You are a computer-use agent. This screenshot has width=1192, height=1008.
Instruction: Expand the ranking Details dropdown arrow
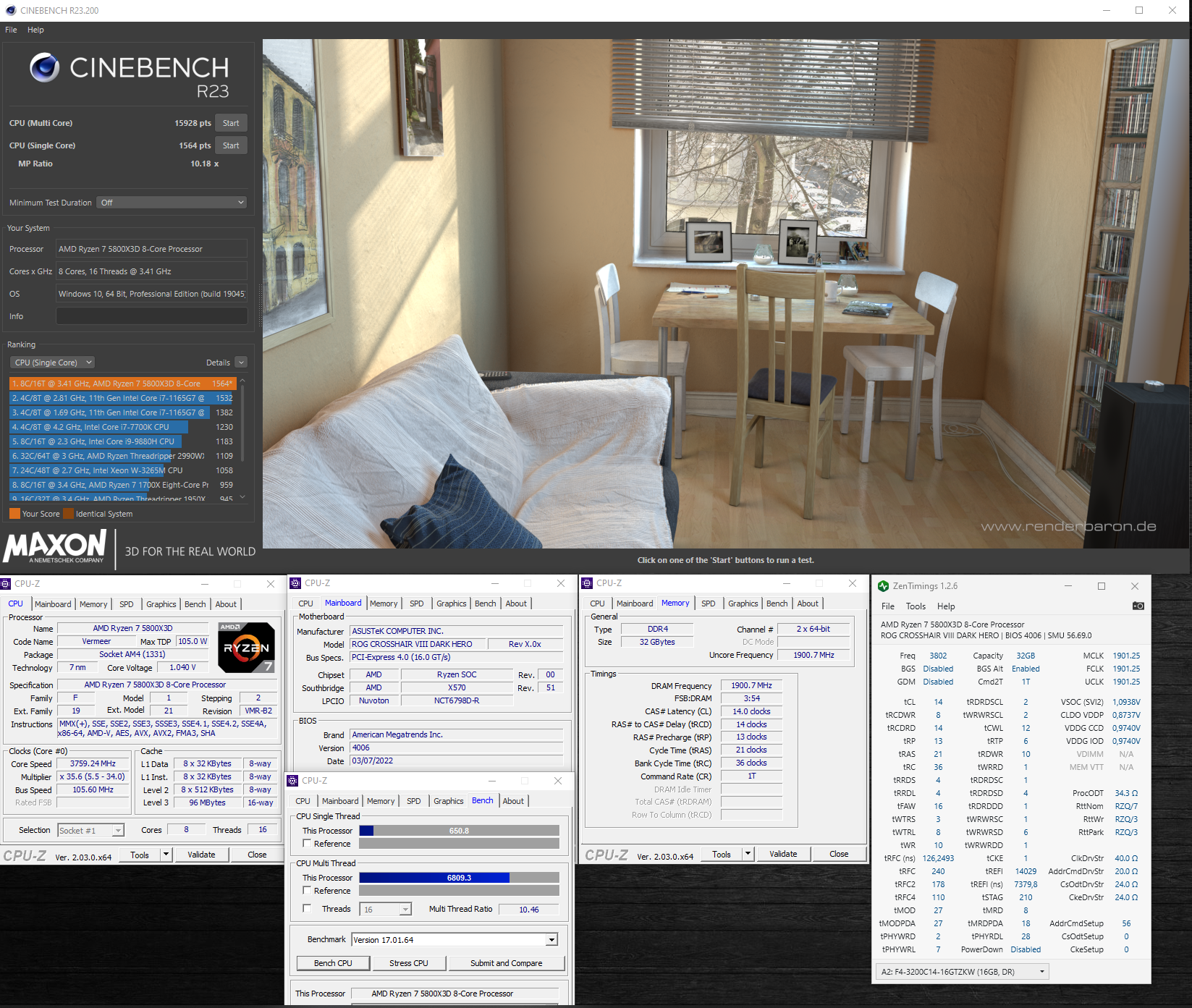point(241,363)
